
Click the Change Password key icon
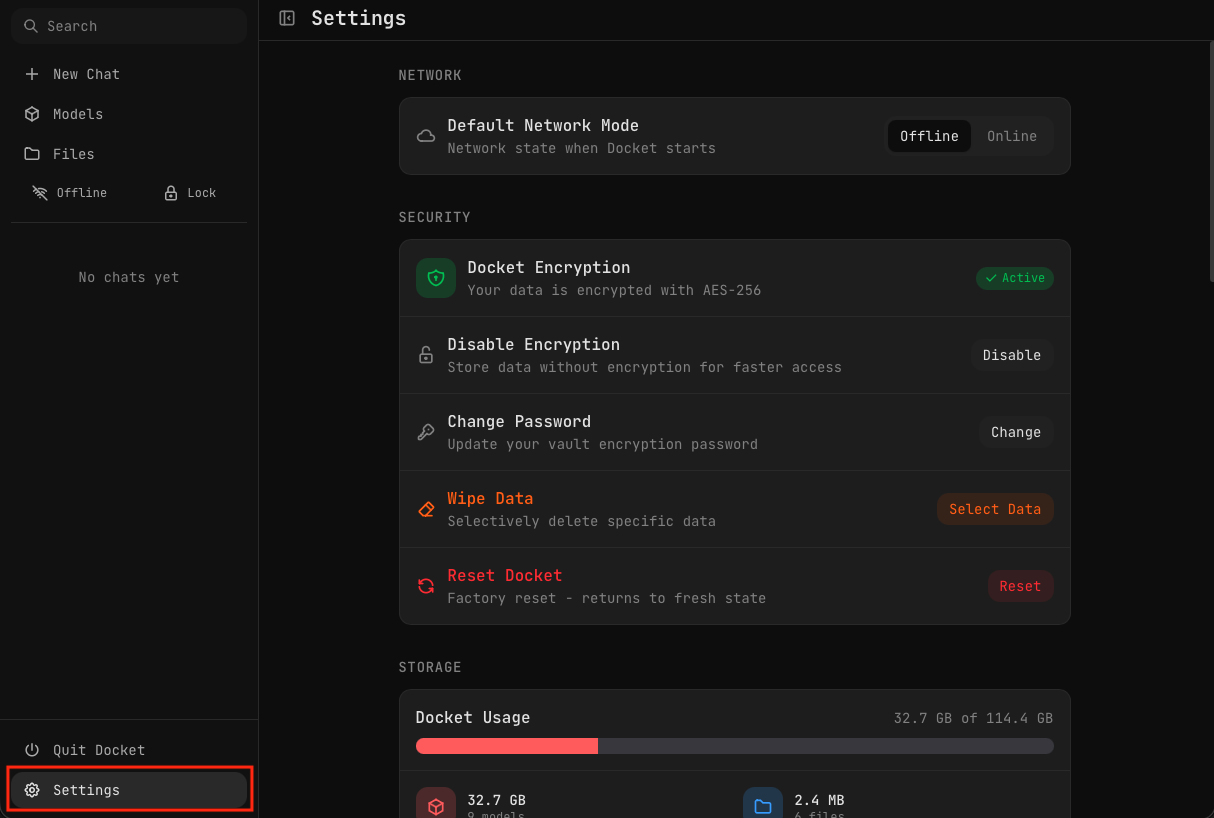(x=426, y=432)
